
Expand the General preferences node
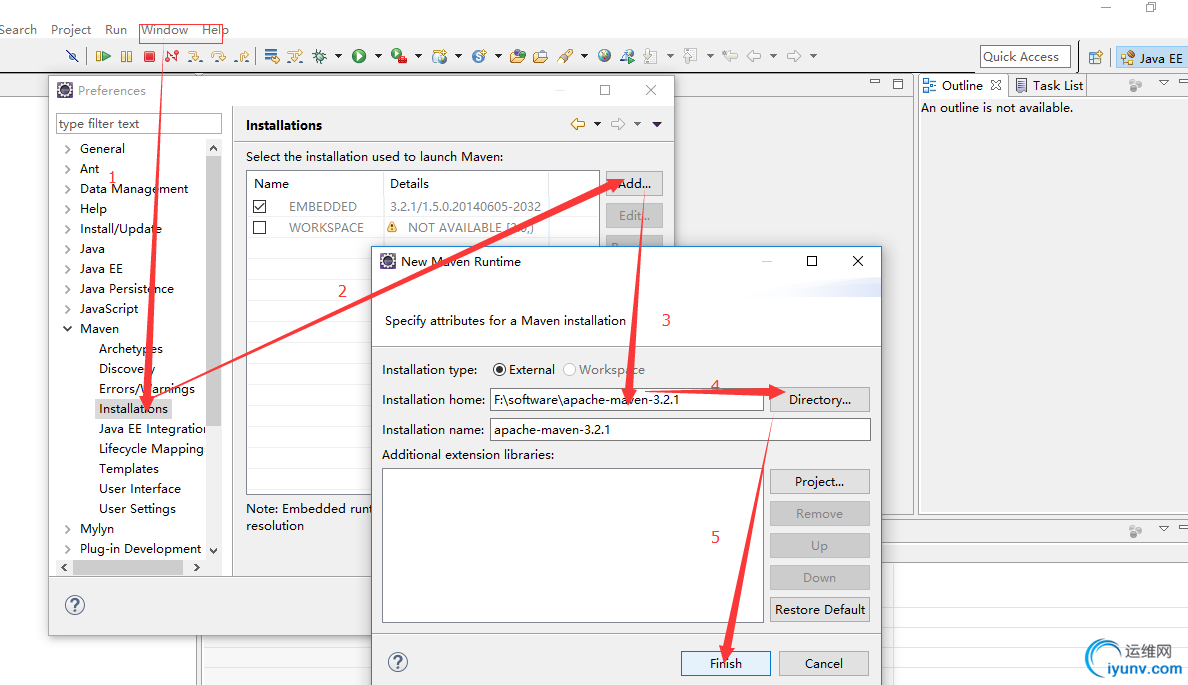(67, 149)
